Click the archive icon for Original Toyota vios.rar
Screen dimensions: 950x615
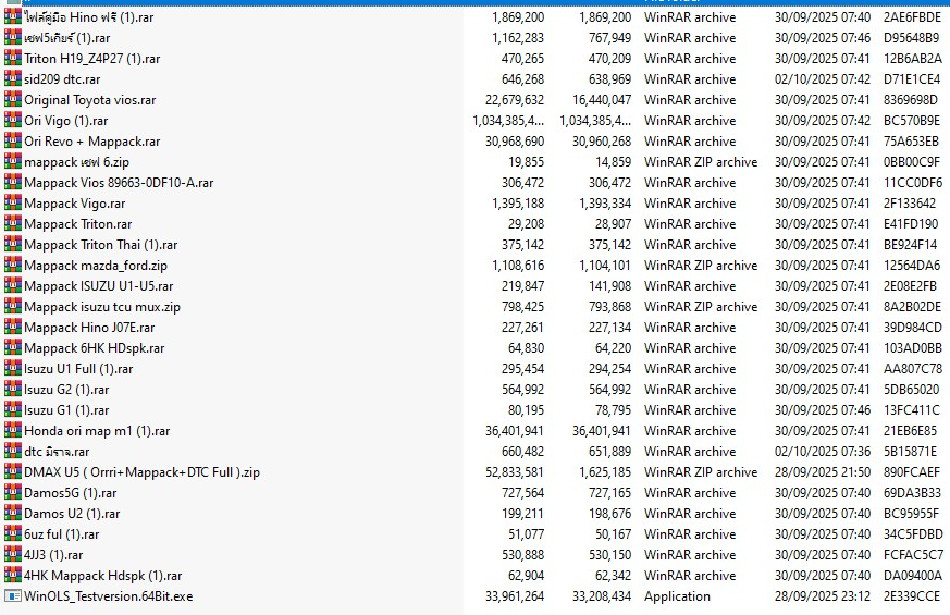pyautogui.click(x=12, y=100)
